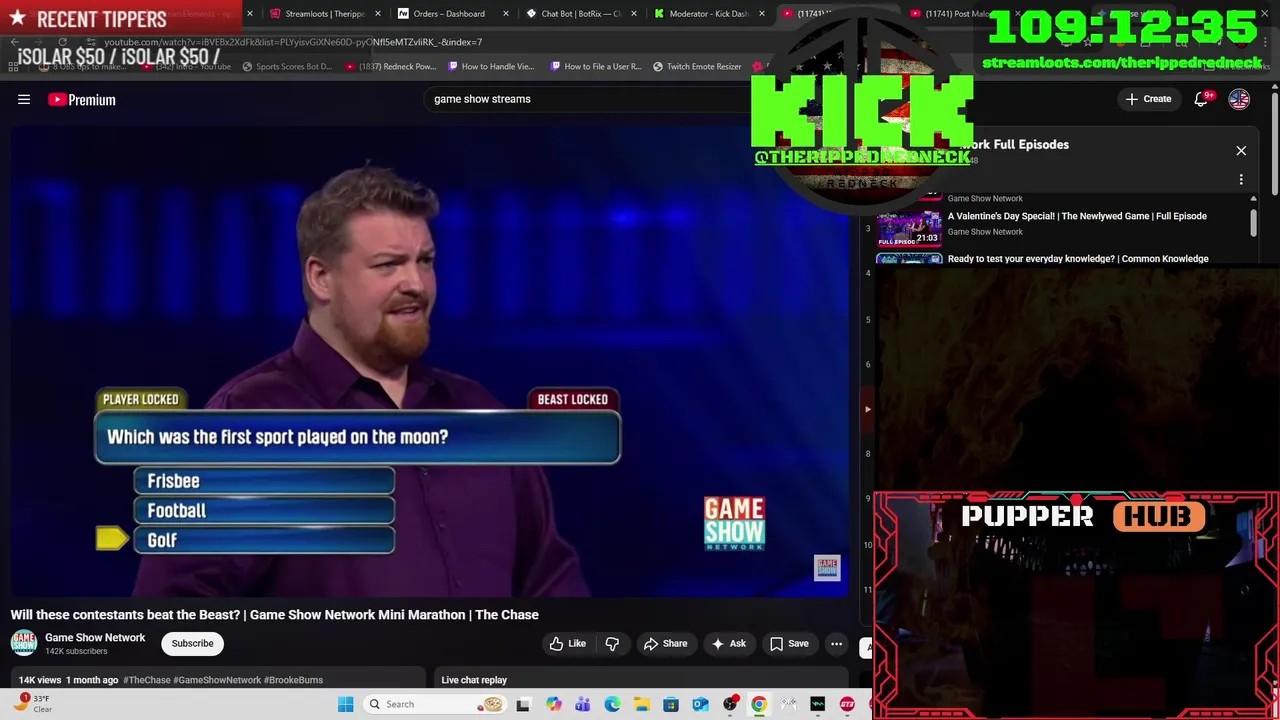Click the #TheChase hashtag
The image size is (1280, 720).
tap(147, 680)
